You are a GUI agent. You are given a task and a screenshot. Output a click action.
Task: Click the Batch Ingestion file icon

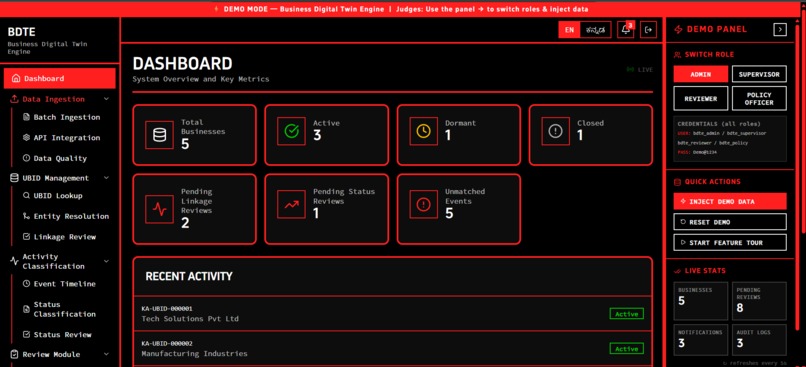click(x=27, y=117)
